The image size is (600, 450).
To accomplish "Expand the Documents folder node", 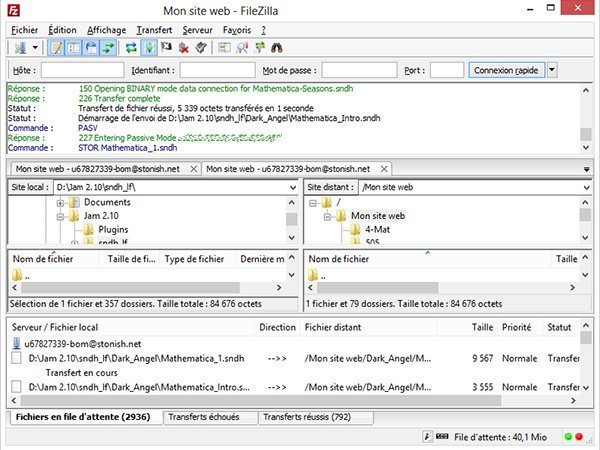I will pyautogui.click(x=60, y=203).
